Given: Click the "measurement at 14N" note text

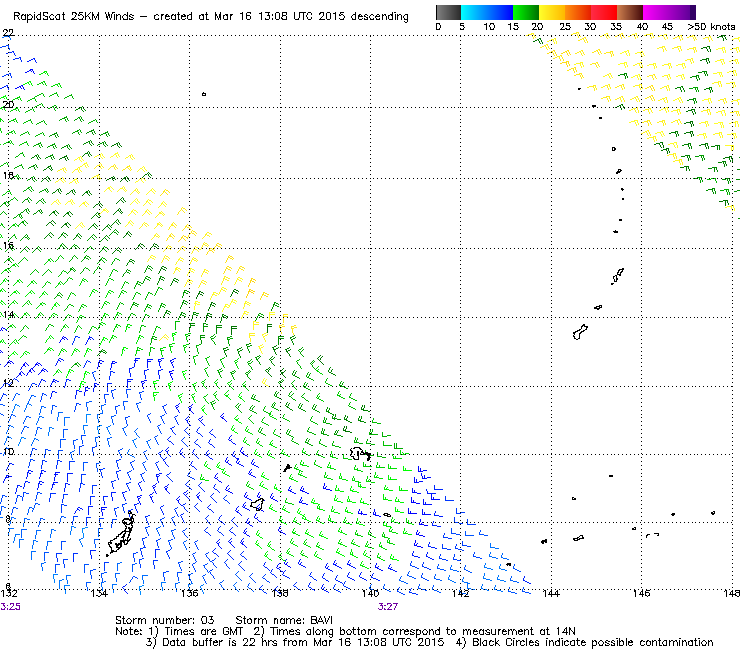Looking at the screenshot, I should click(x=519, y=632).
